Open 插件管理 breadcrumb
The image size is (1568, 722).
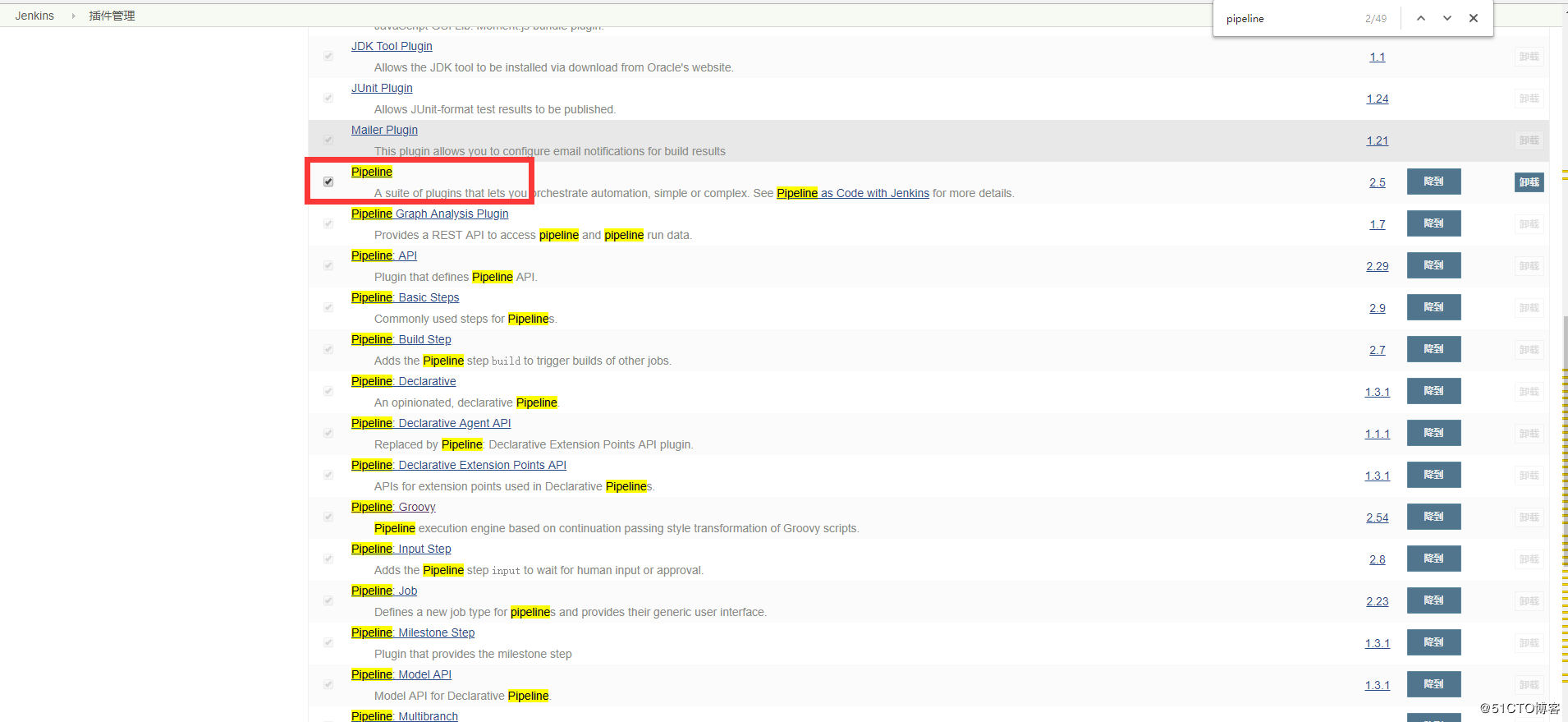pyautogui.click(x=112, y=16)
